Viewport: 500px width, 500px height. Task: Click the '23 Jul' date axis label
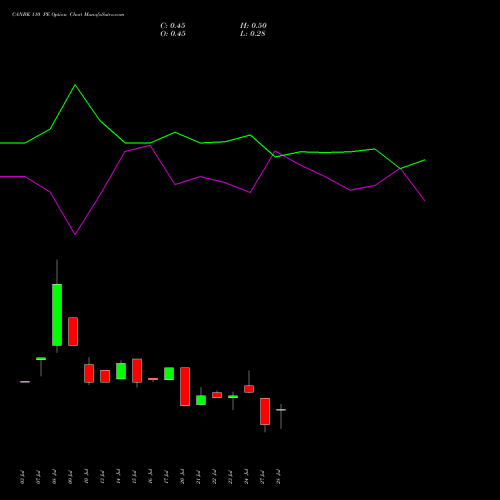(230, 477)
